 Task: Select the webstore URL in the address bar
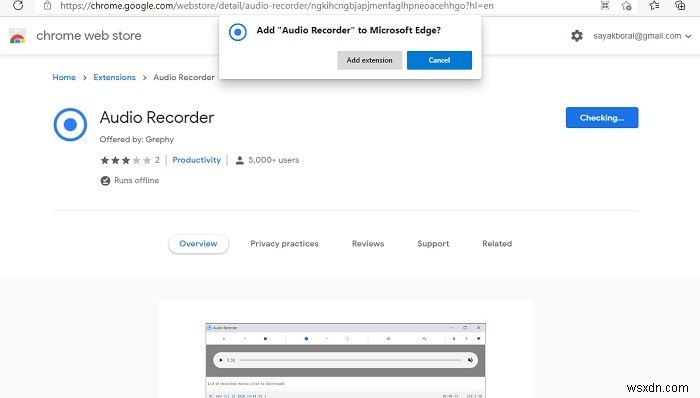(x=277, y=6)
